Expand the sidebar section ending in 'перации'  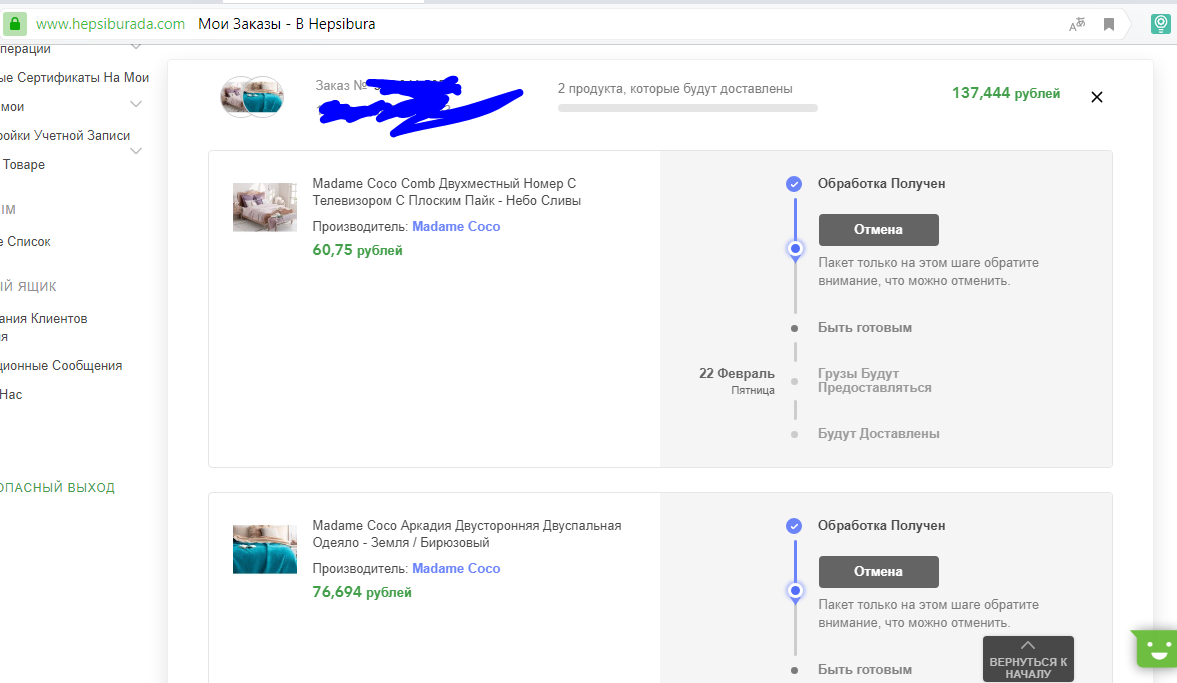click(x=136, y=47)
